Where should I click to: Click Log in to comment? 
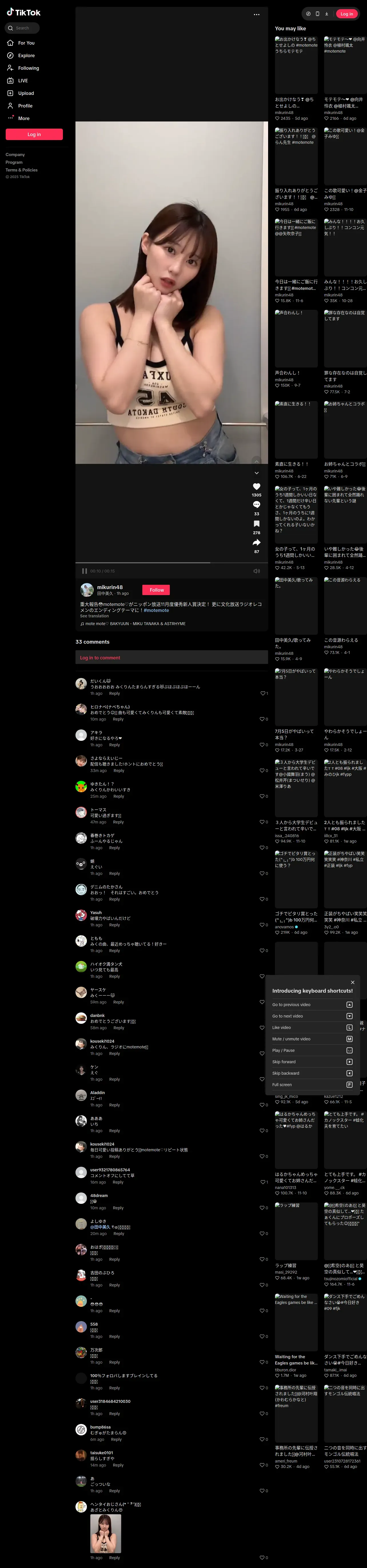tap(100, 658)
